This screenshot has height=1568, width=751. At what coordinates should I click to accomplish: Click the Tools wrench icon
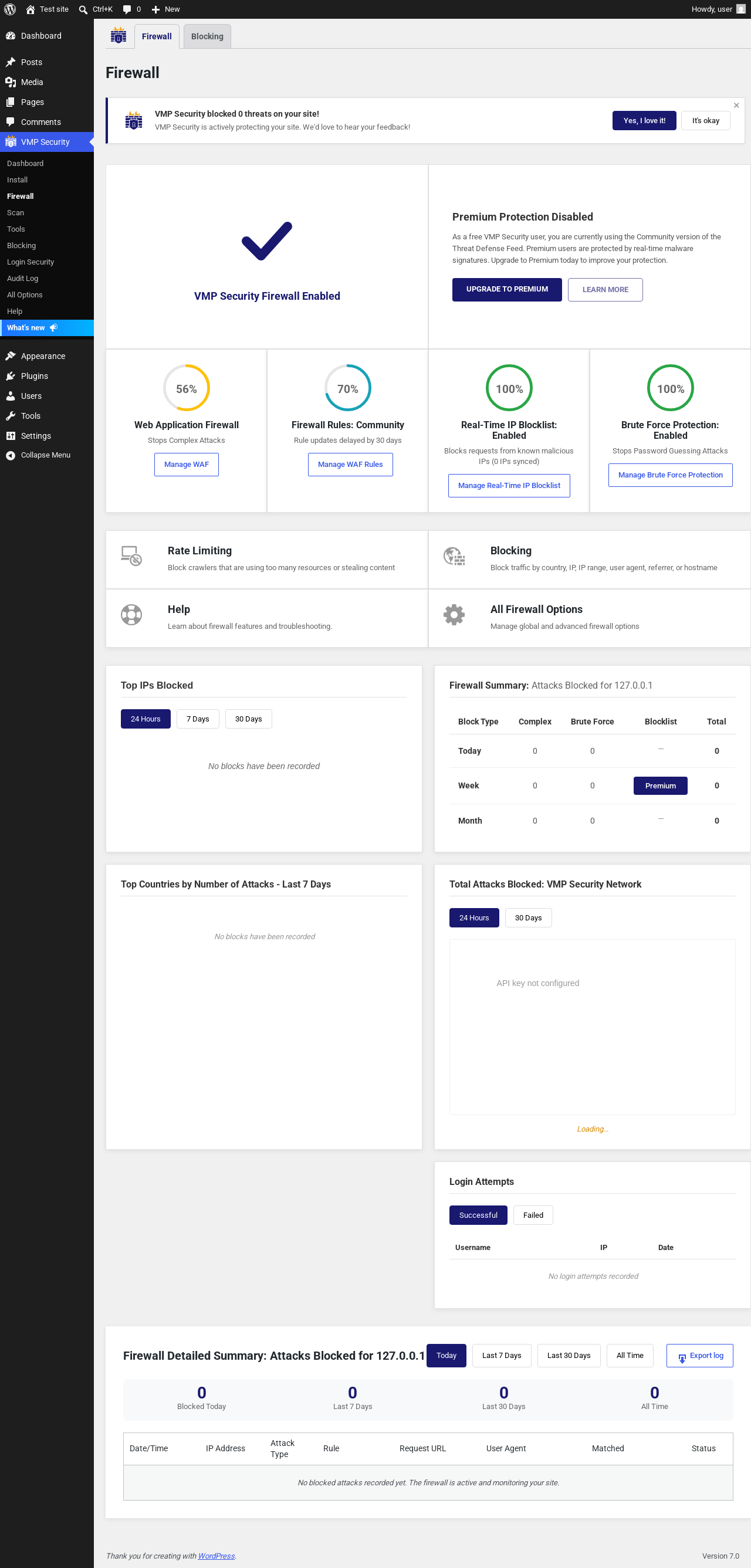coord(11,416)
